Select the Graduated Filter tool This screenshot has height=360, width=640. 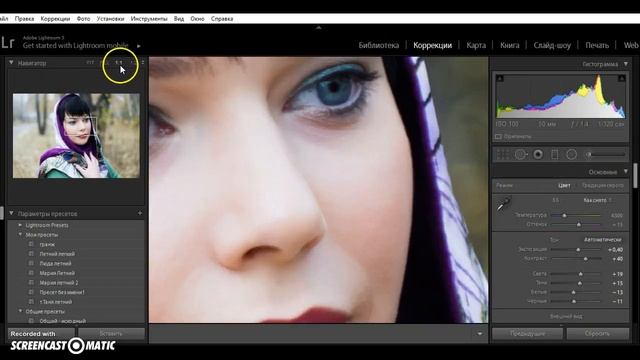pyautogui.click(x=555, y=155)
